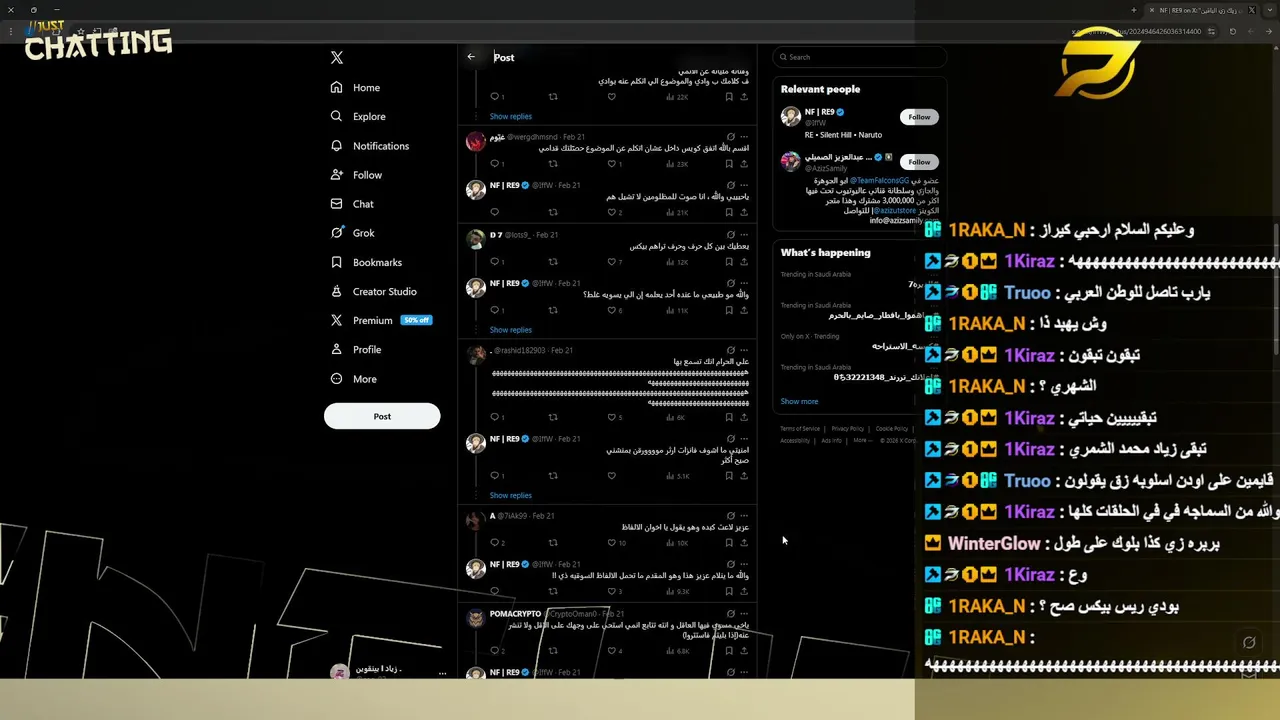
Task: Click the Creator Studio sidebar icon
Action: pos(337,291)
